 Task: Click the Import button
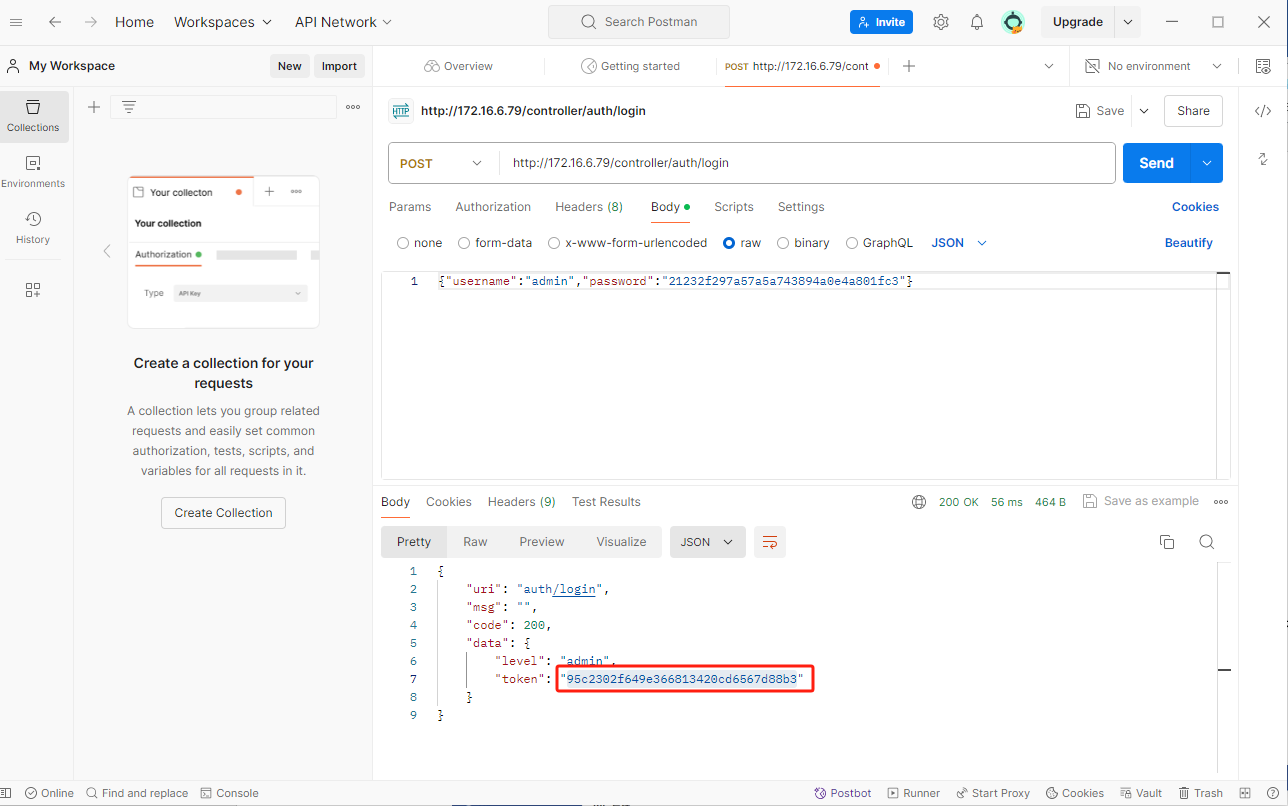(x=339, y=66)
